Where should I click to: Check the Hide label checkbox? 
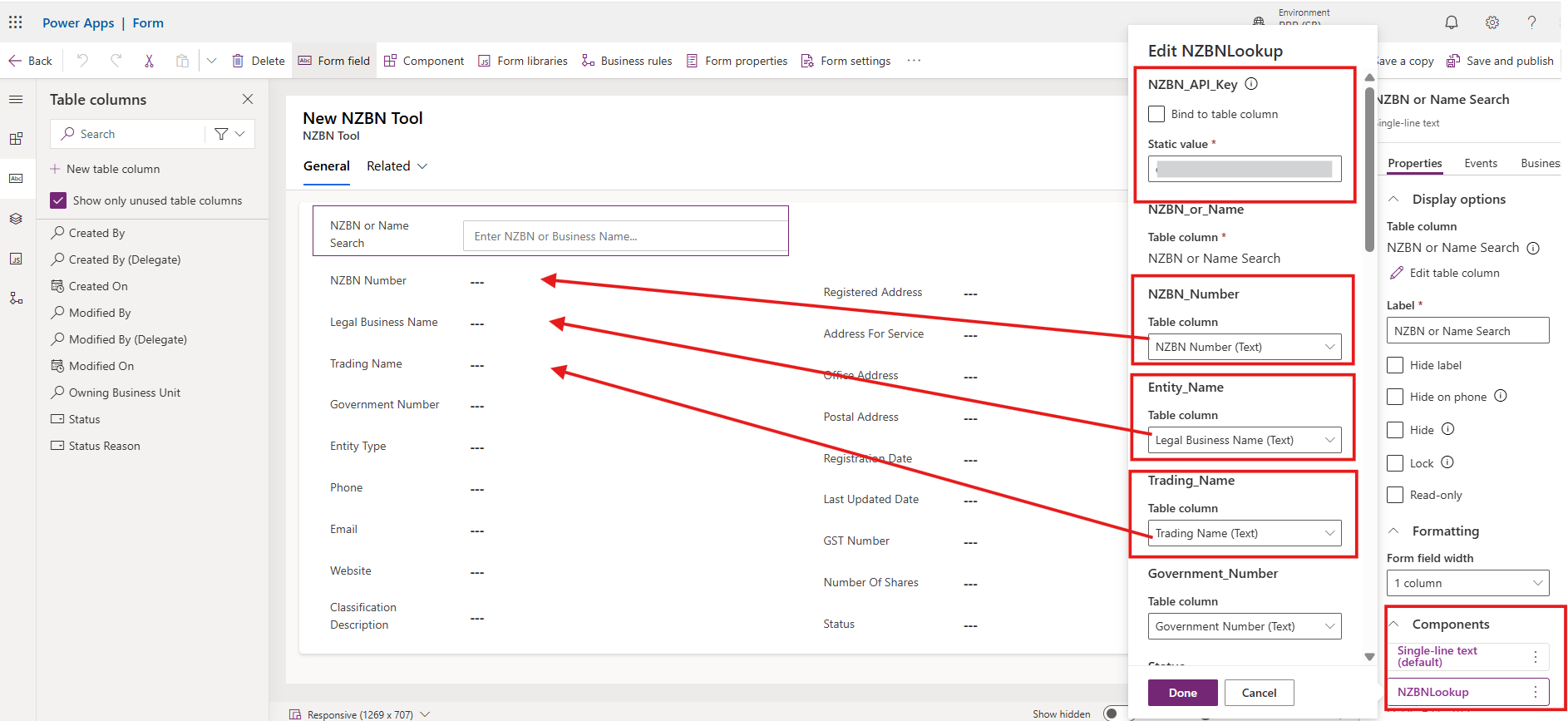point(1395,365)
